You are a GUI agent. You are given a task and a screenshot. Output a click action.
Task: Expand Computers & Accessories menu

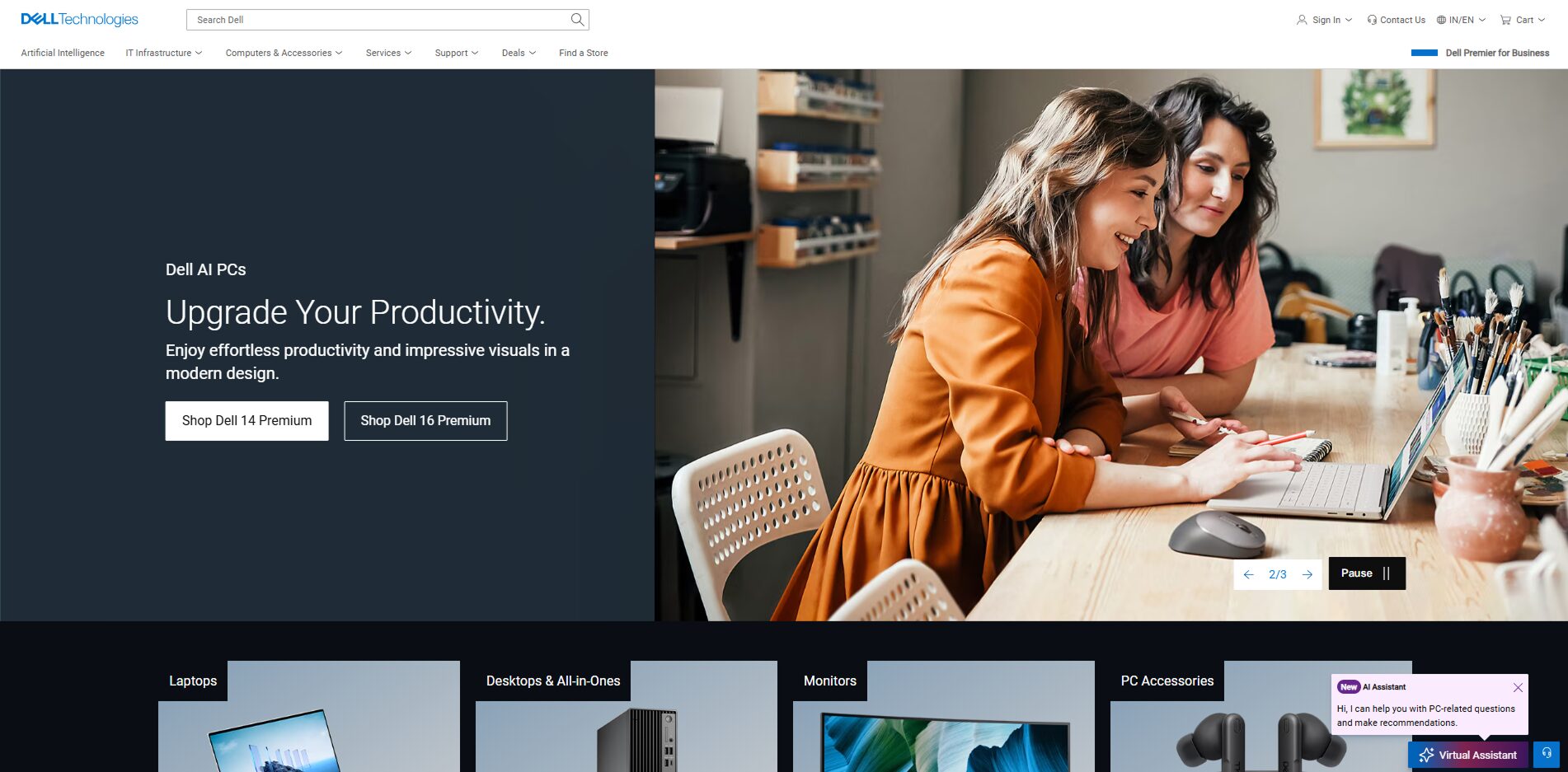pos(284,53)
